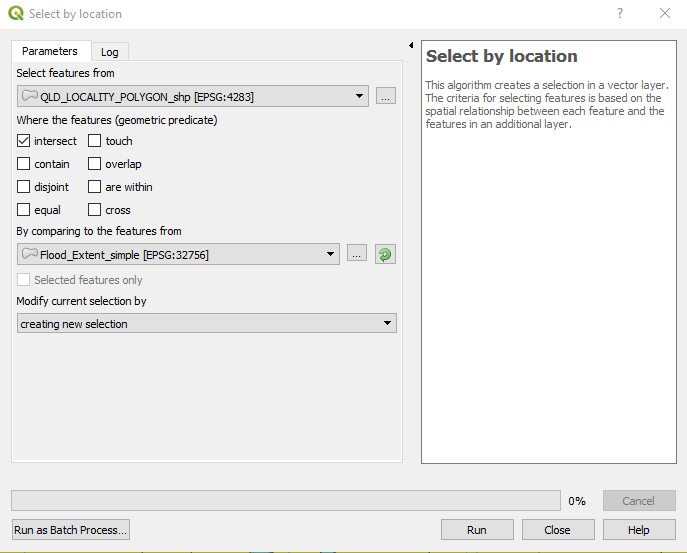This screenshot has width=687, height=553.
Task: Click the QGIS logo in title bar
Action: click(15, 14)
